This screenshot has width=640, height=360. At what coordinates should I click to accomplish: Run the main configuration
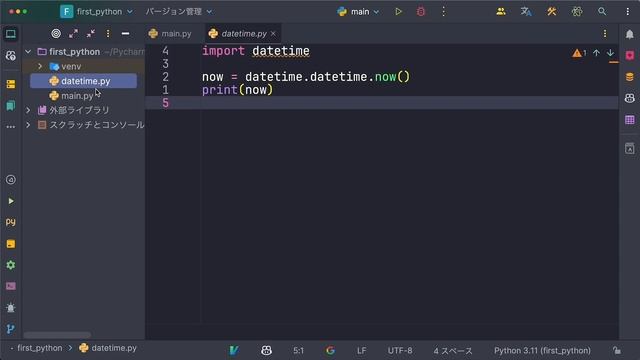click(x=398, y=12)
